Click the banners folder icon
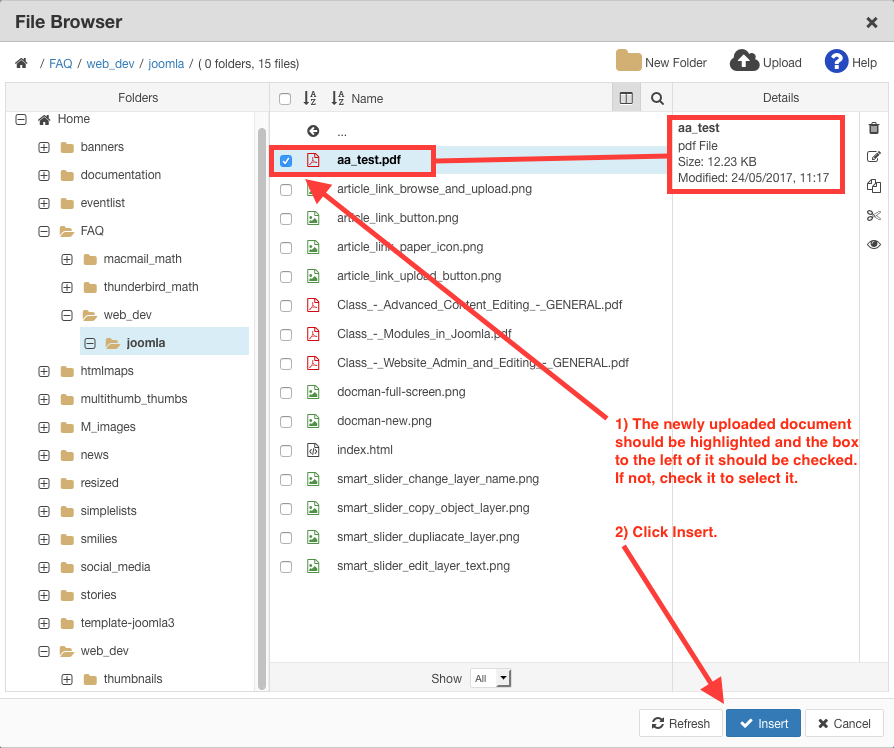 click(x=67, y=147)
